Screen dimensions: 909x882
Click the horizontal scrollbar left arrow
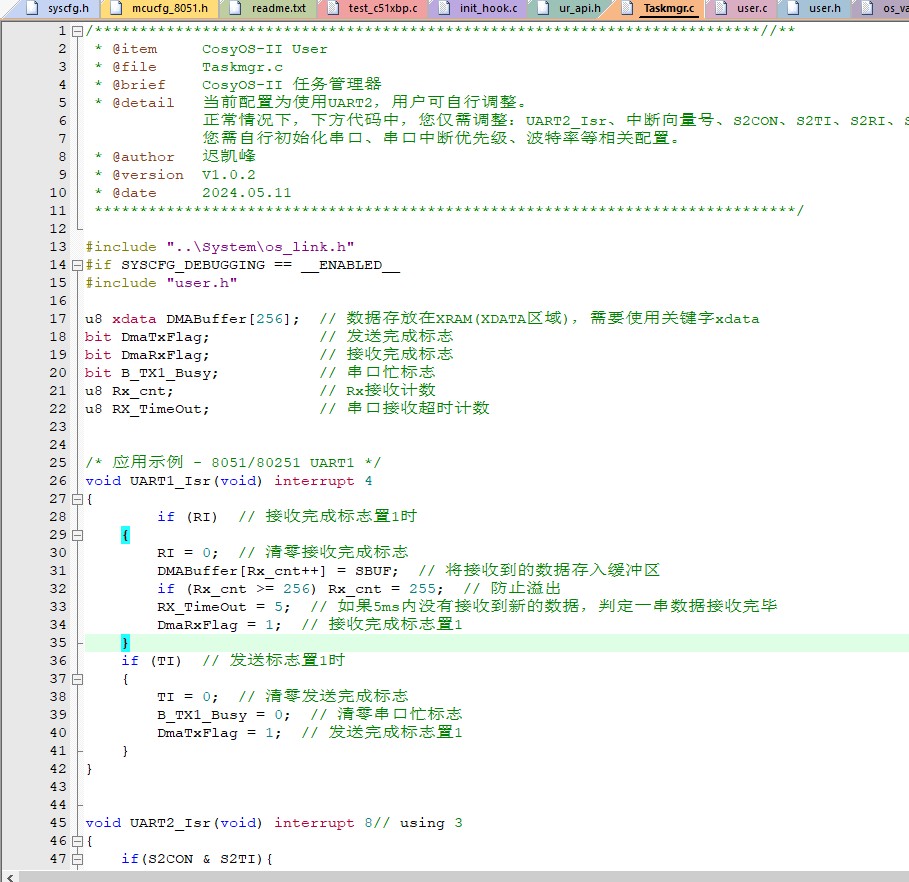pos(9,877)
